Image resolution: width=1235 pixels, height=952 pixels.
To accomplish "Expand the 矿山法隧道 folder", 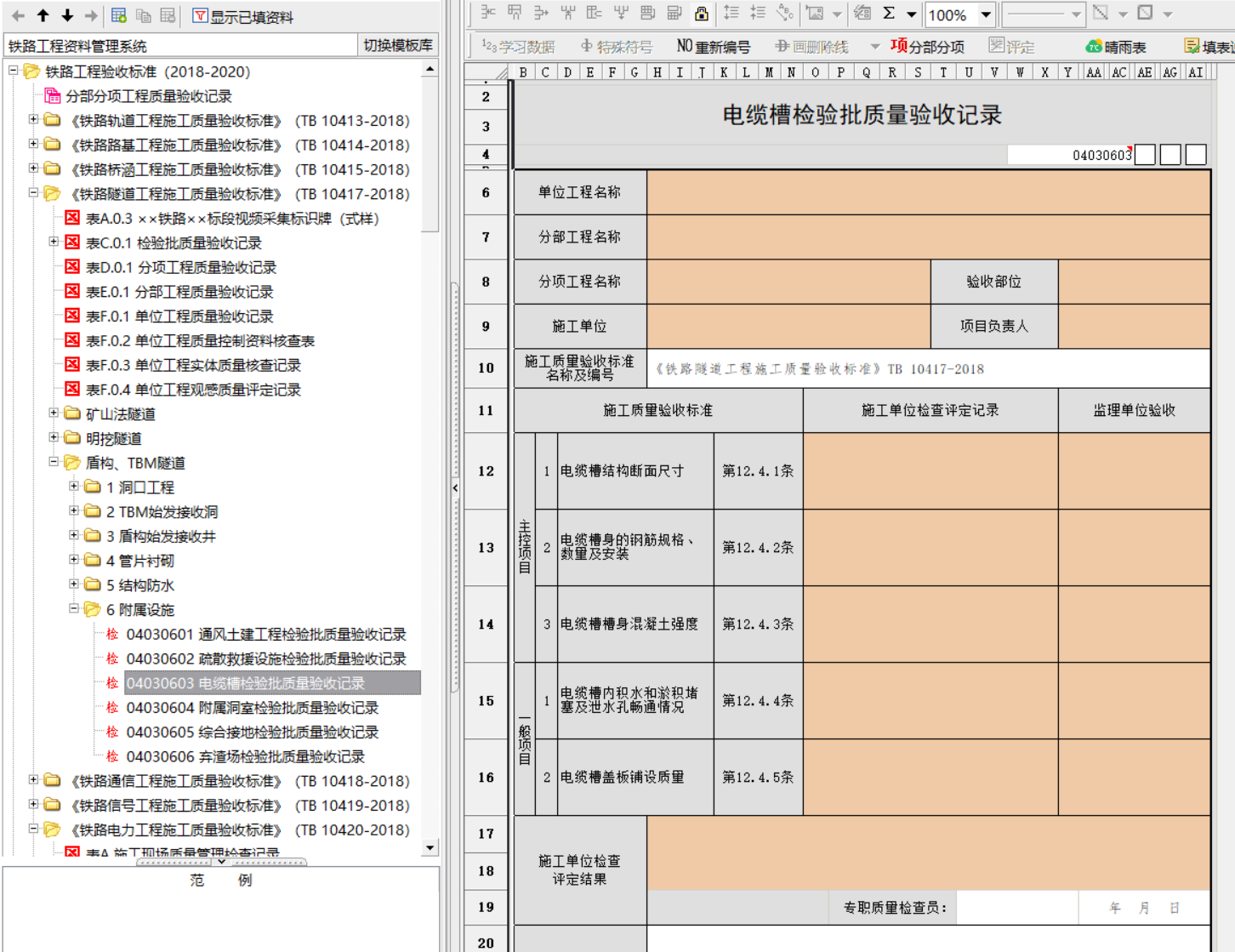I will pyautogui.click(x=54, y=413).
